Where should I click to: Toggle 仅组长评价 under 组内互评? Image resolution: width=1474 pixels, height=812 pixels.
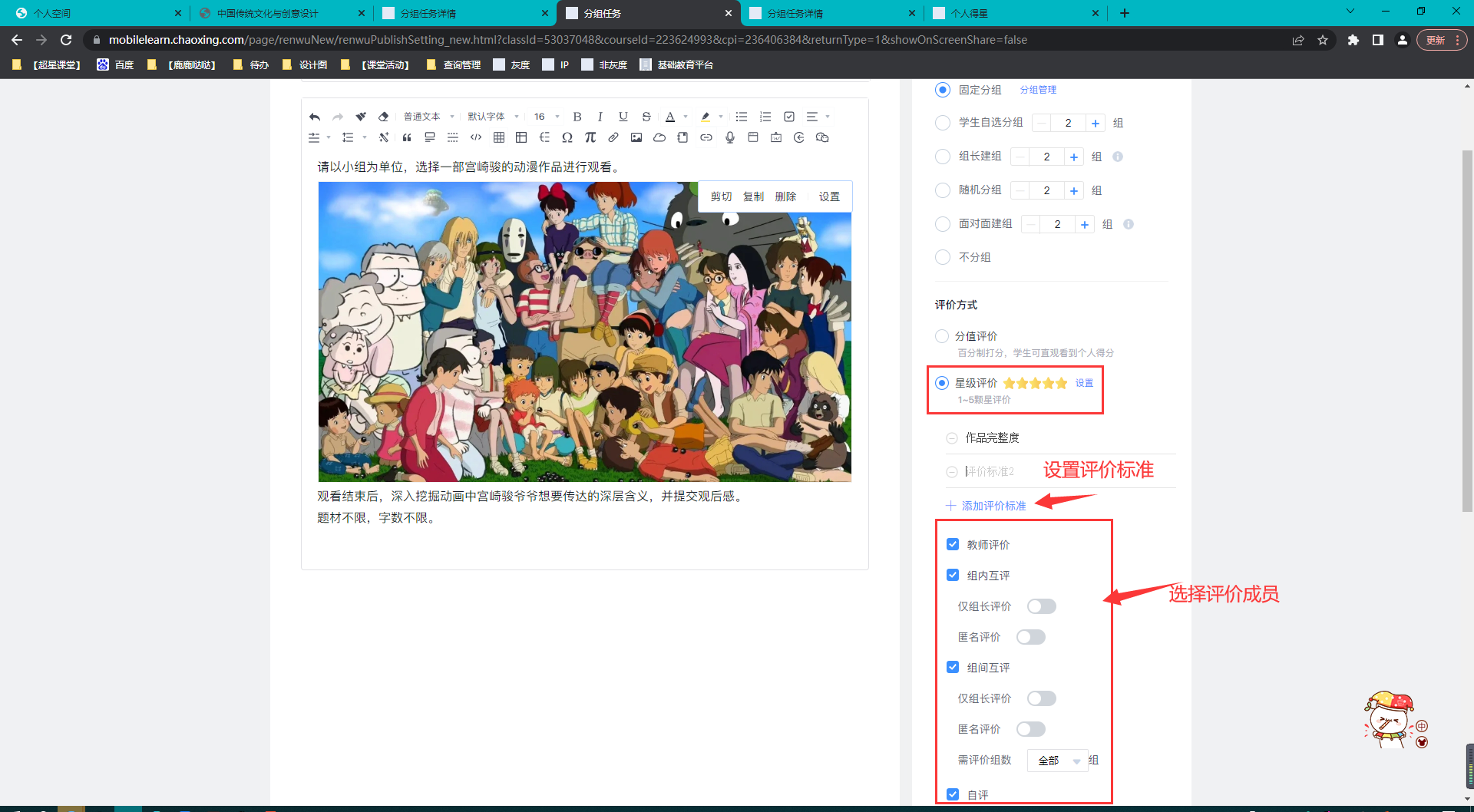pyautogui.click(x=1042, y=606)
